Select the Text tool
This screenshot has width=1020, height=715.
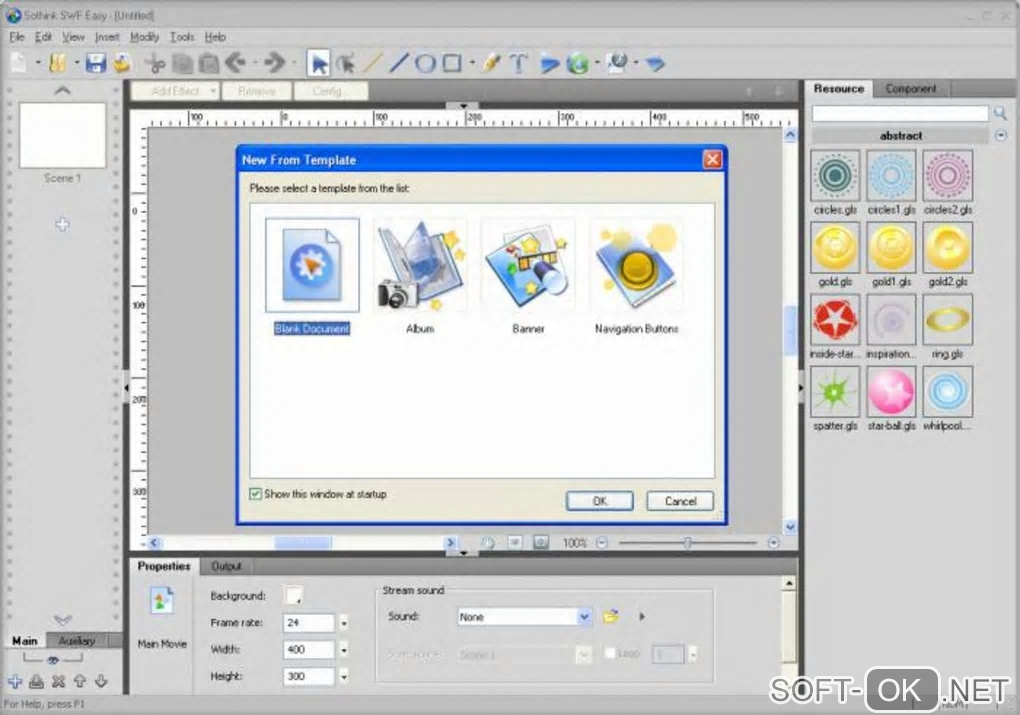(x=518, y=63)
